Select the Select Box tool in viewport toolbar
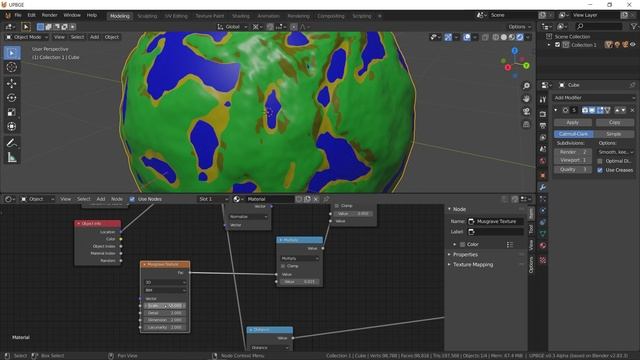This screenshot has height=360, width=640. [x=12, y=53]
